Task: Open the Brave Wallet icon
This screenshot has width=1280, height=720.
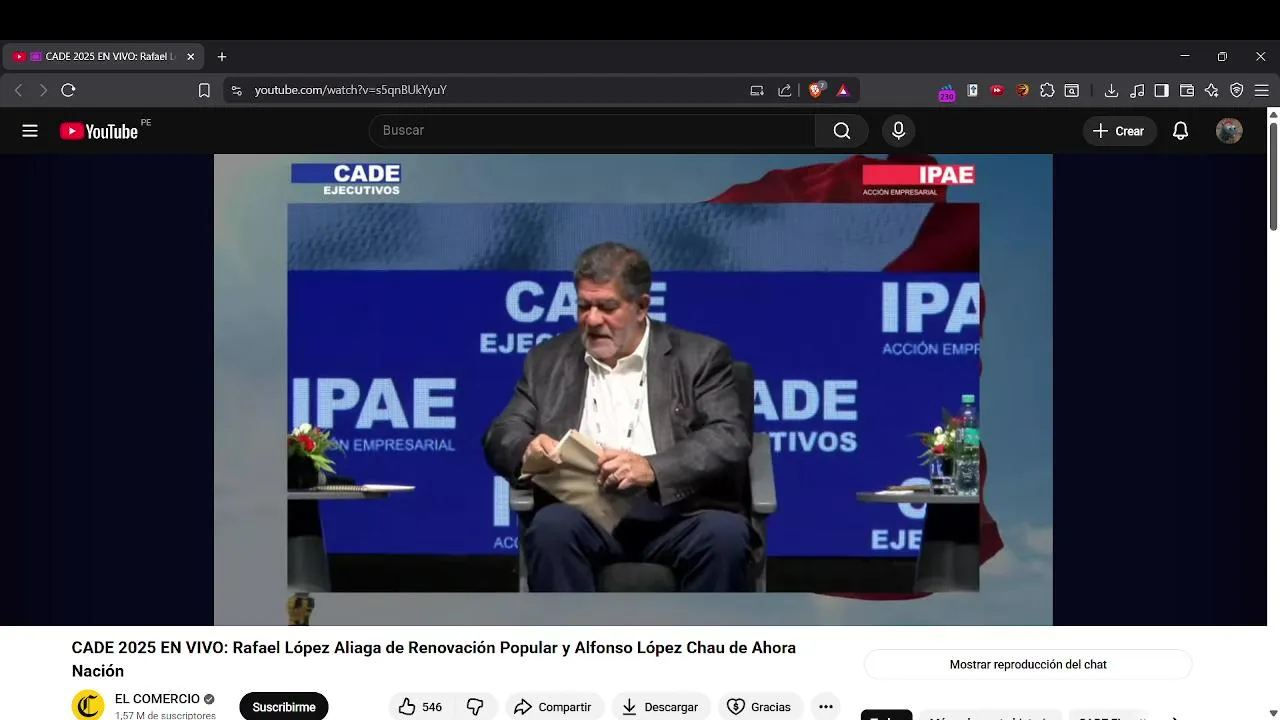Action: pyautogui.click(x=1187, y=90)
